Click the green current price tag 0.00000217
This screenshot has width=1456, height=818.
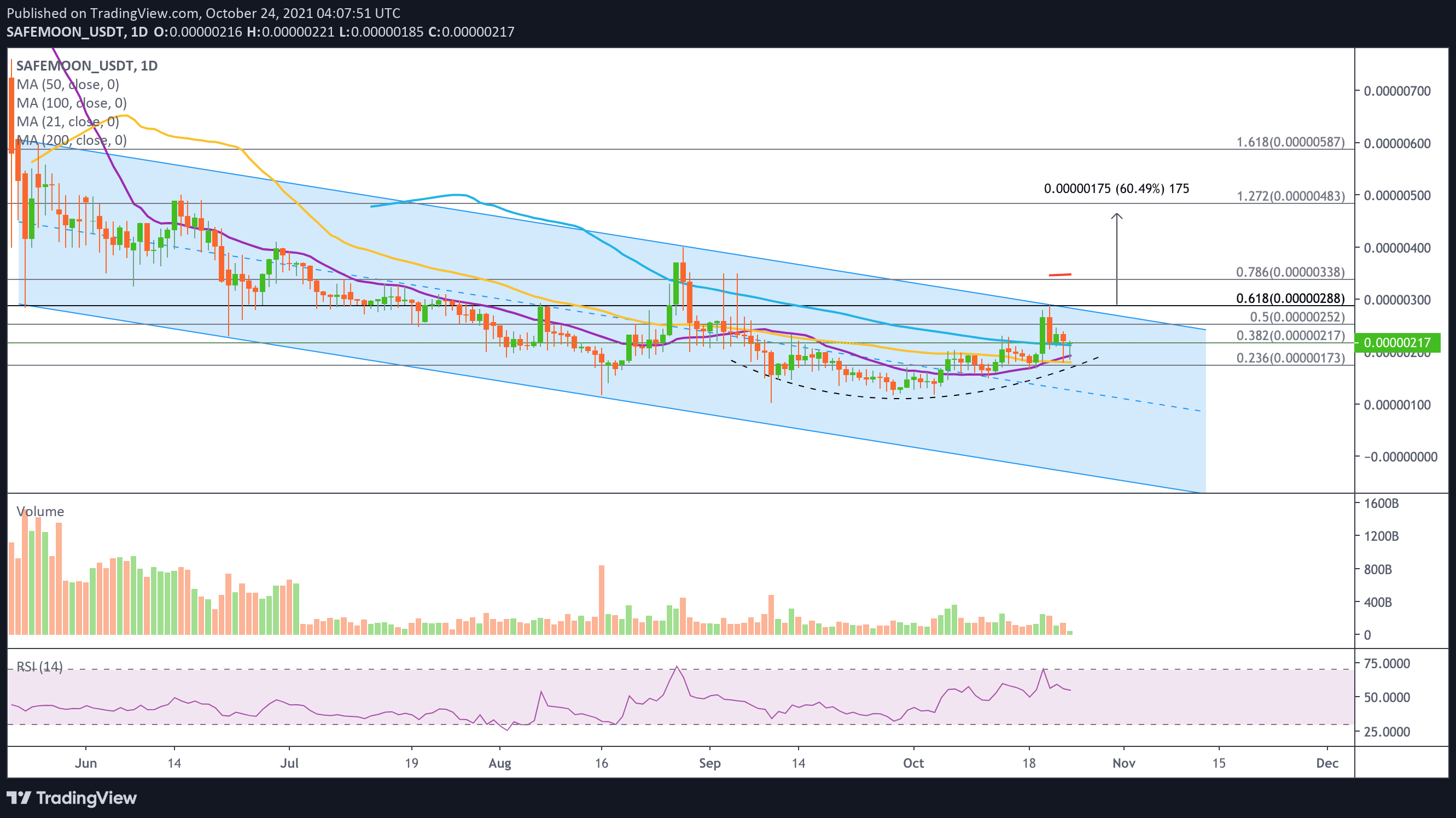coord(1397,342)
